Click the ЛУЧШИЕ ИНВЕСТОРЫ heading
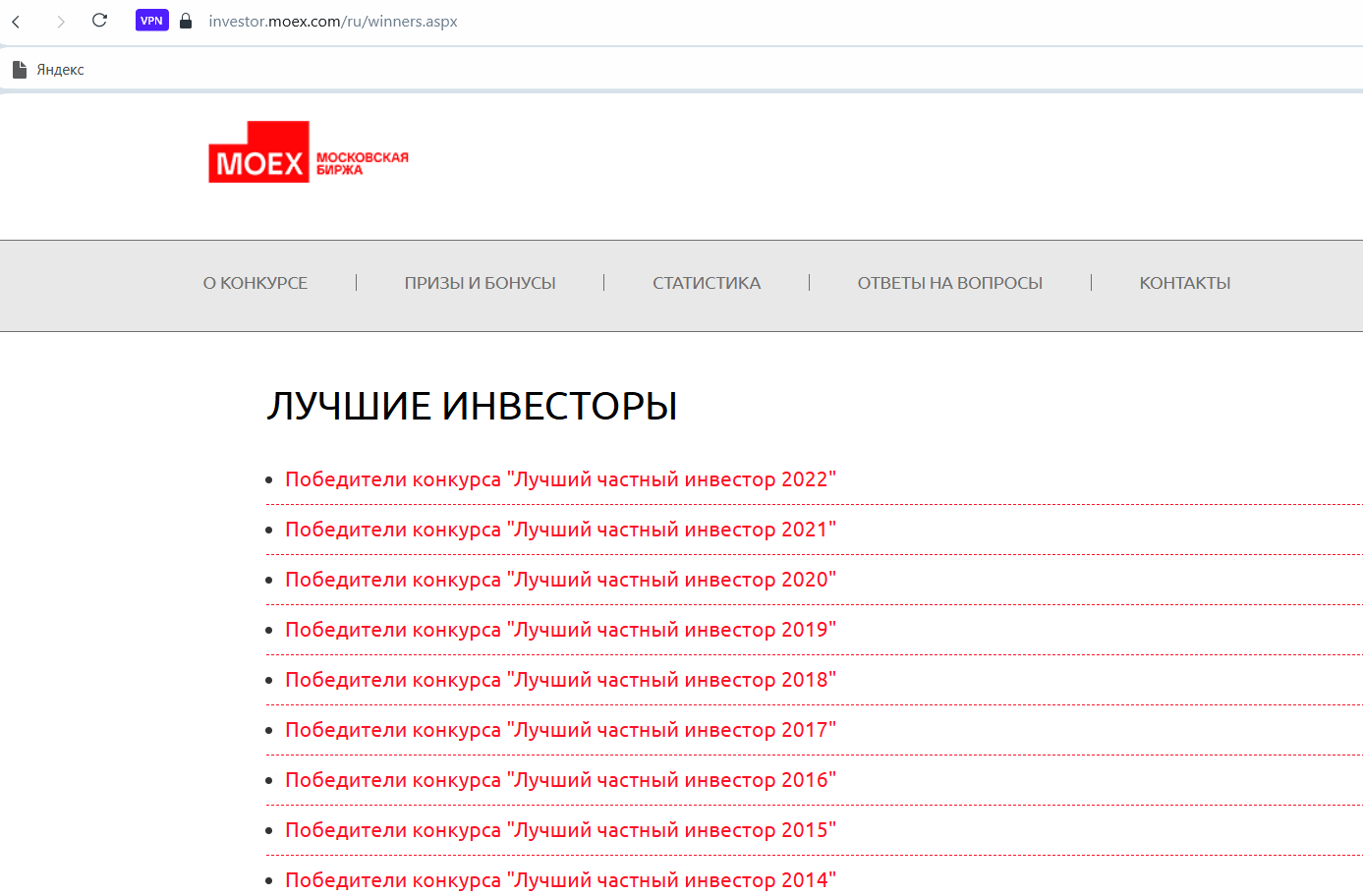 (x=472, y=406)
